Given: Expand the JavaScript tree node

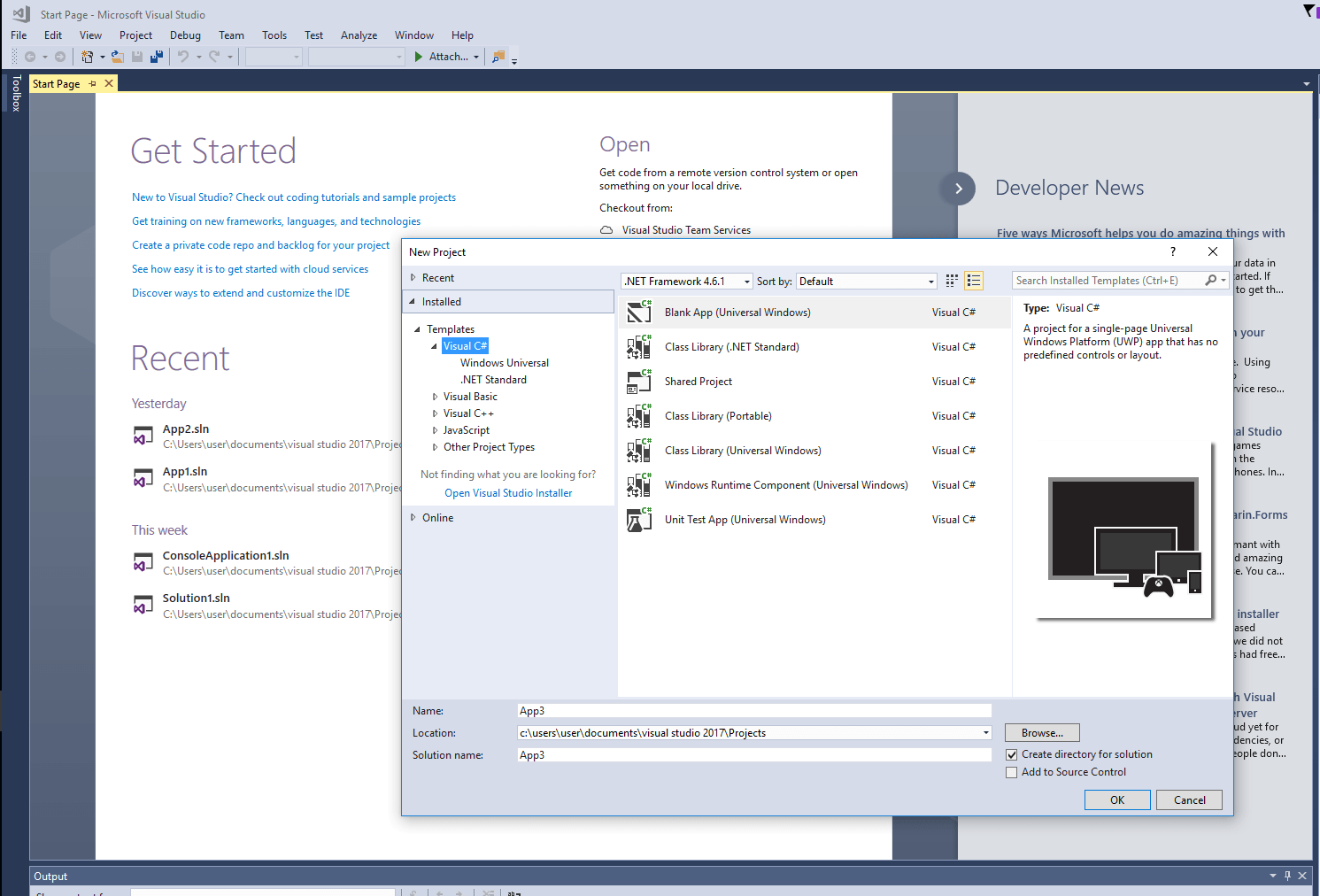Looking at the screenshot, I should pyautogui.click(x=435, y=430).
